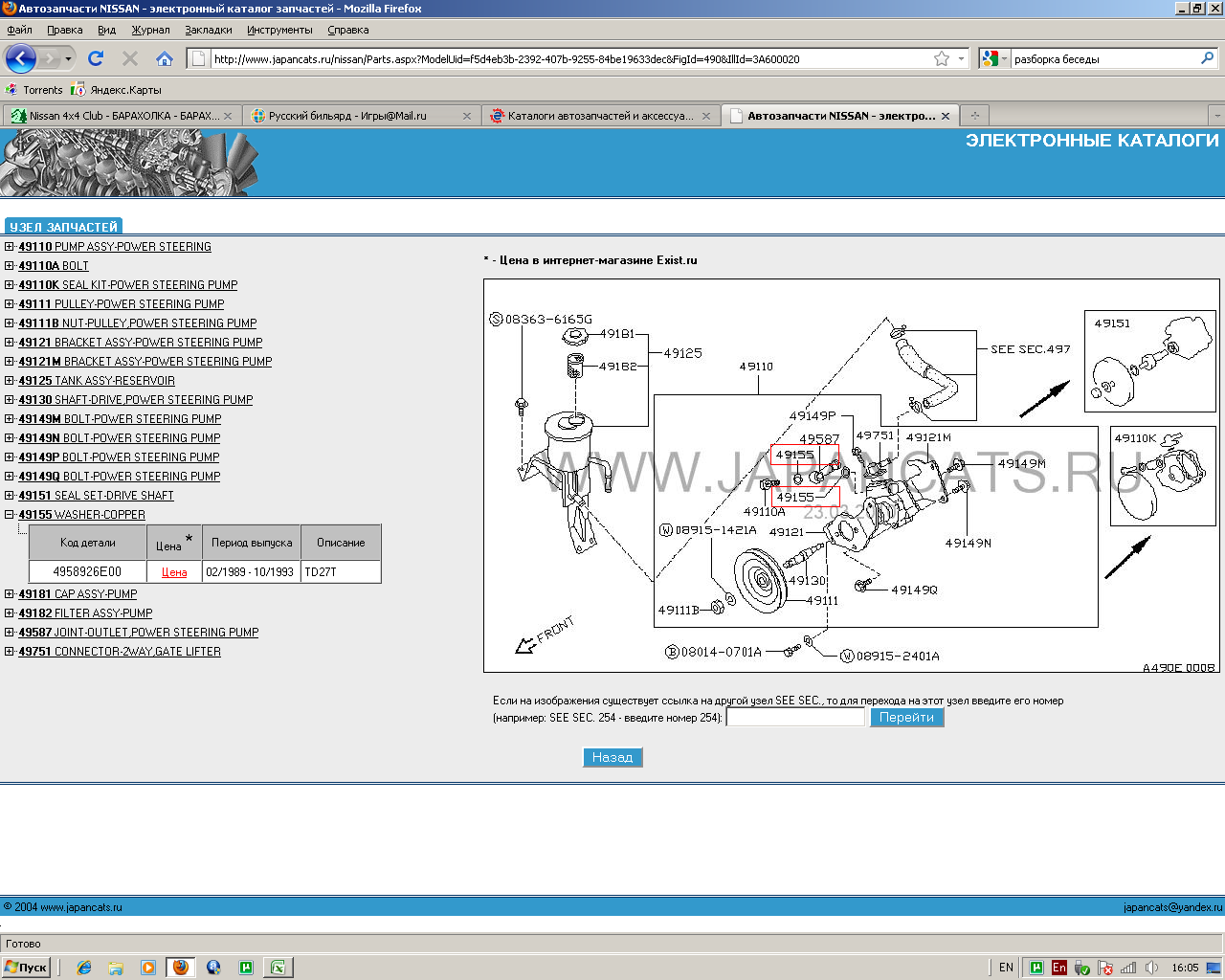1225x980 pixels.
Task: Click the Перейти button
Action: pos(906,717)
